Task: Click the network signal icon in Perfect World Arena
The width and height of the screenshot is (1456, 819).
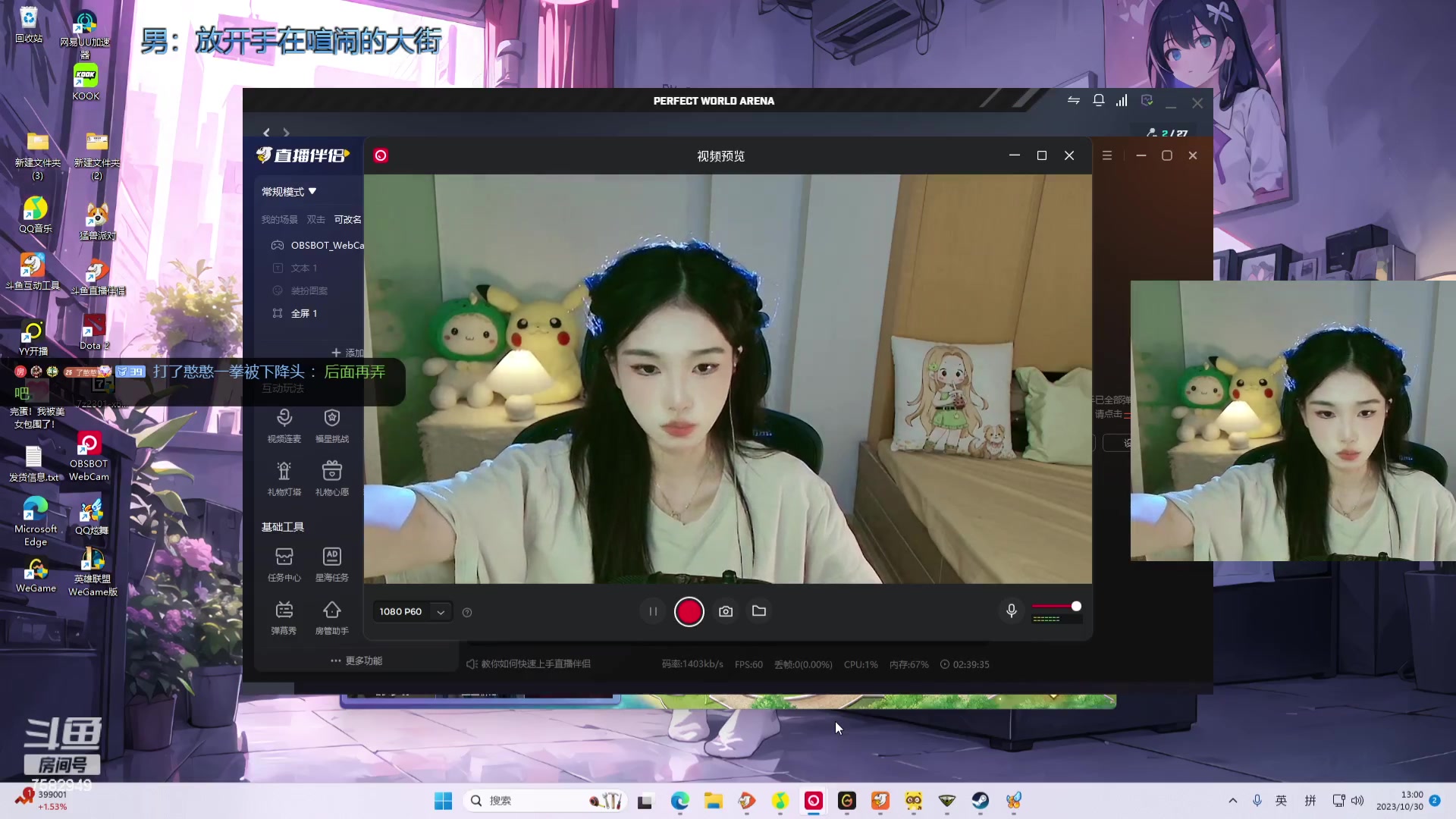Action: point(1122,100)
